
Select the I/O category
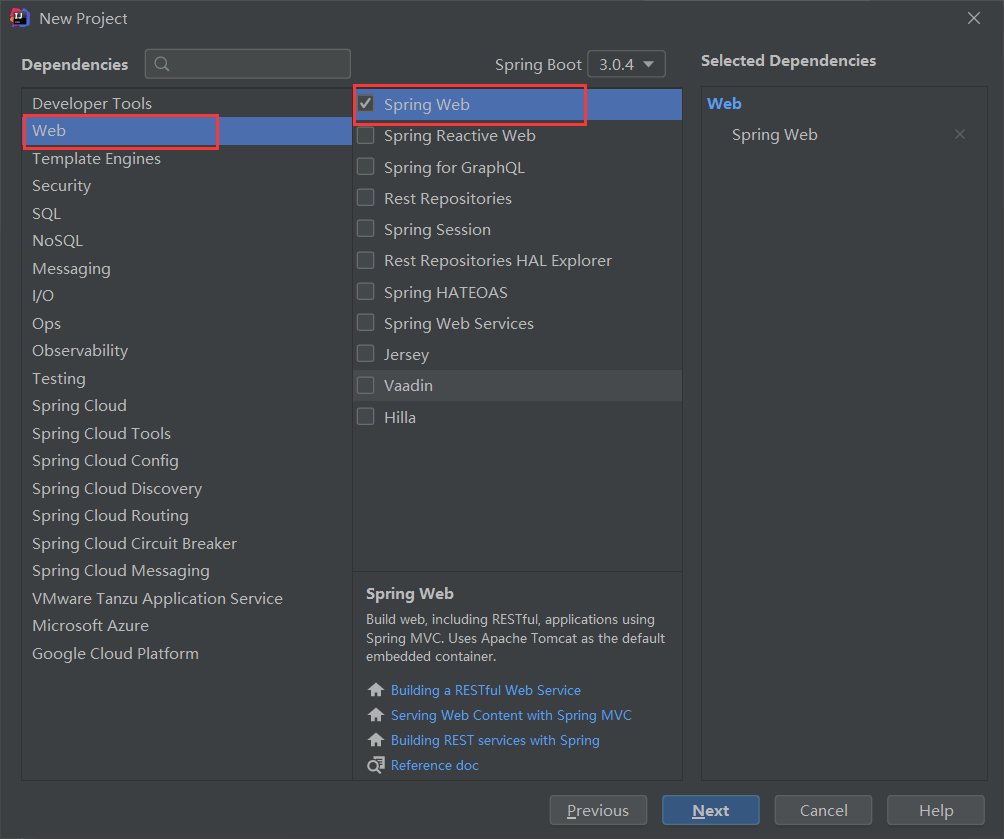[x=186, y=296]
